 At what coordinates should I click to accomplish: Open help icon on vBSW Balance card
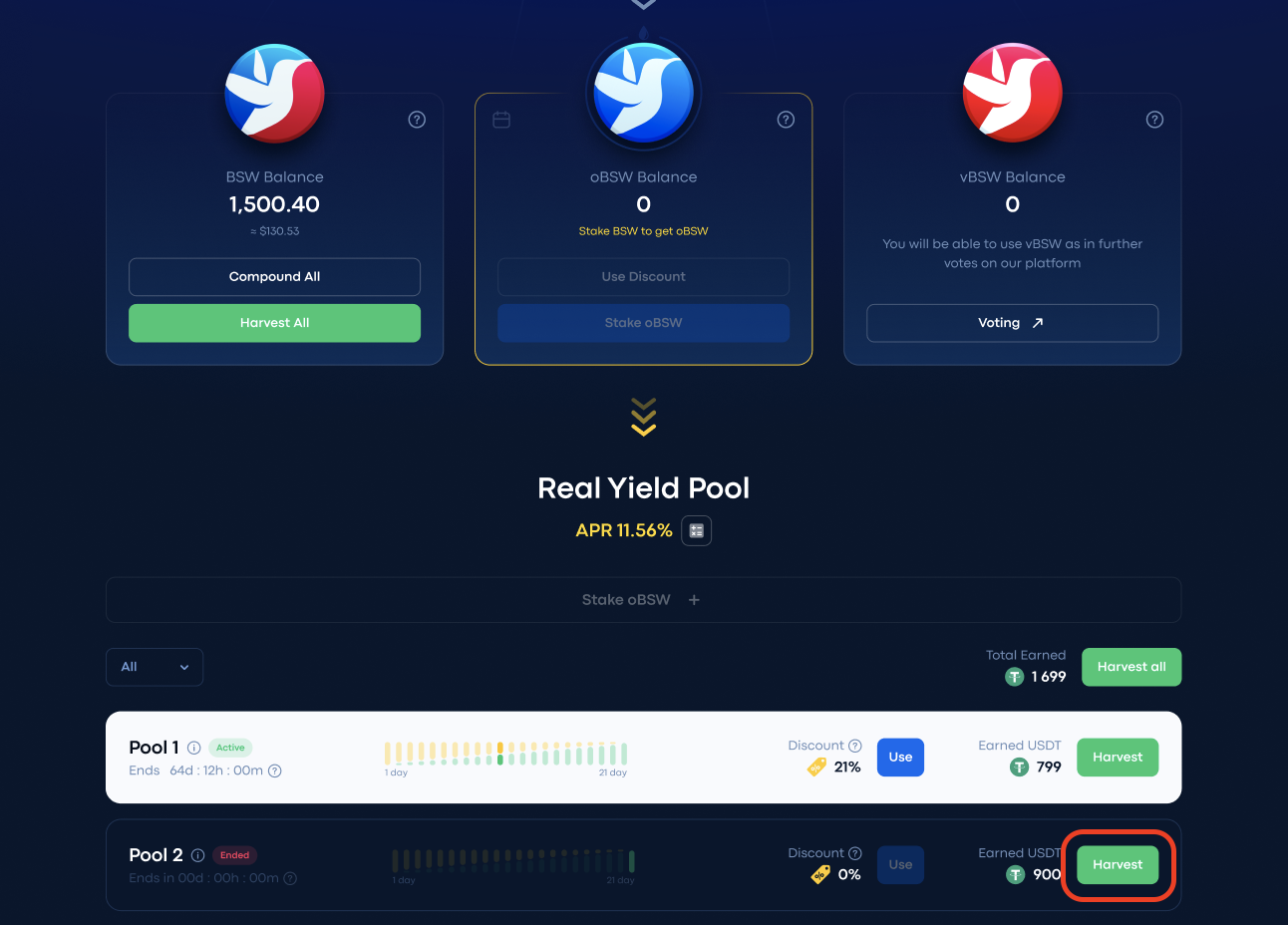click(1154, 120)
